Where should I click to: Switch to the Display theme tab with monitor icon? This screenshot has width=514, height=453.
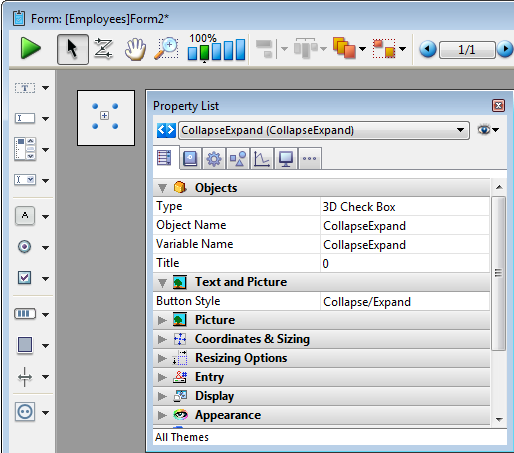(286, 159)
